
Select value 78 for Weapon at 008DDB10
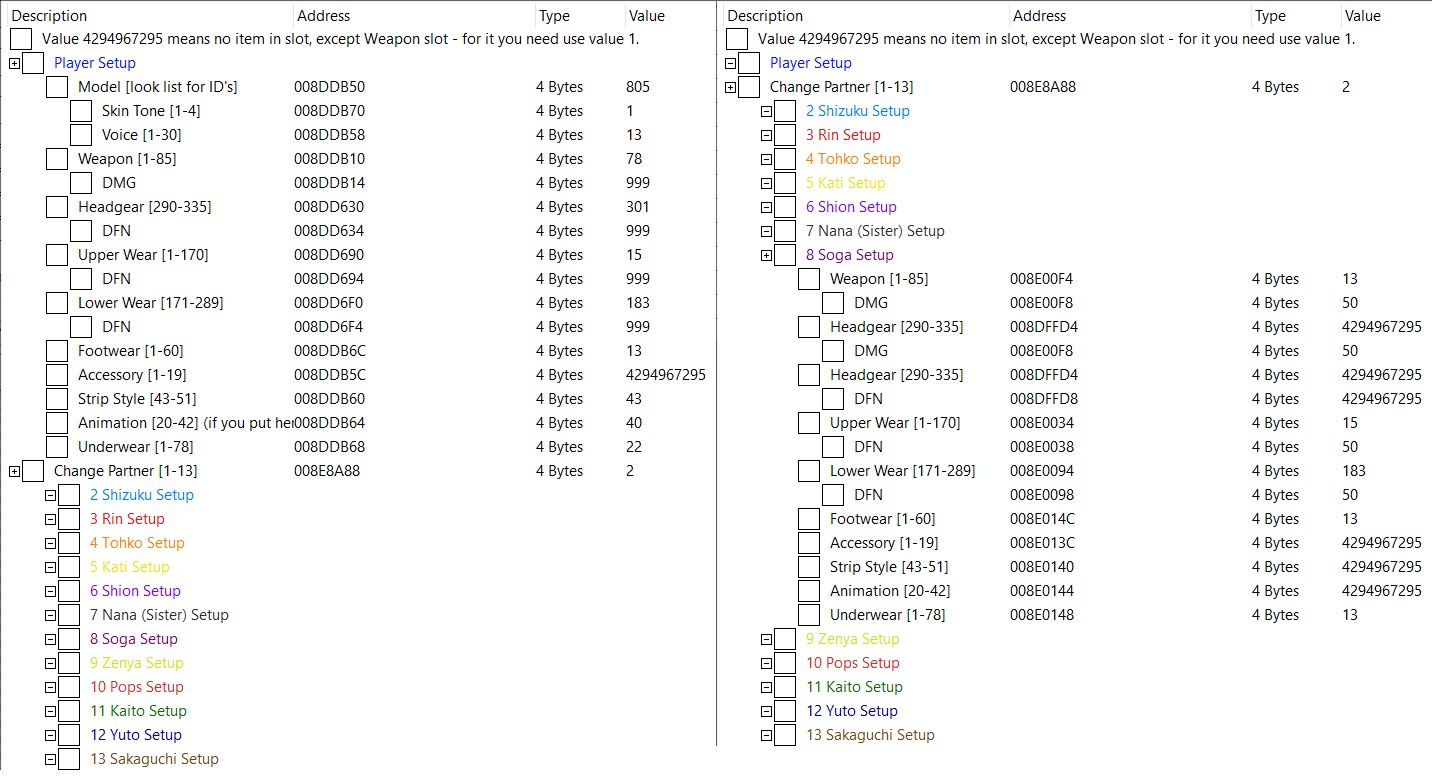pyautogui.click(x=634, y=159)
